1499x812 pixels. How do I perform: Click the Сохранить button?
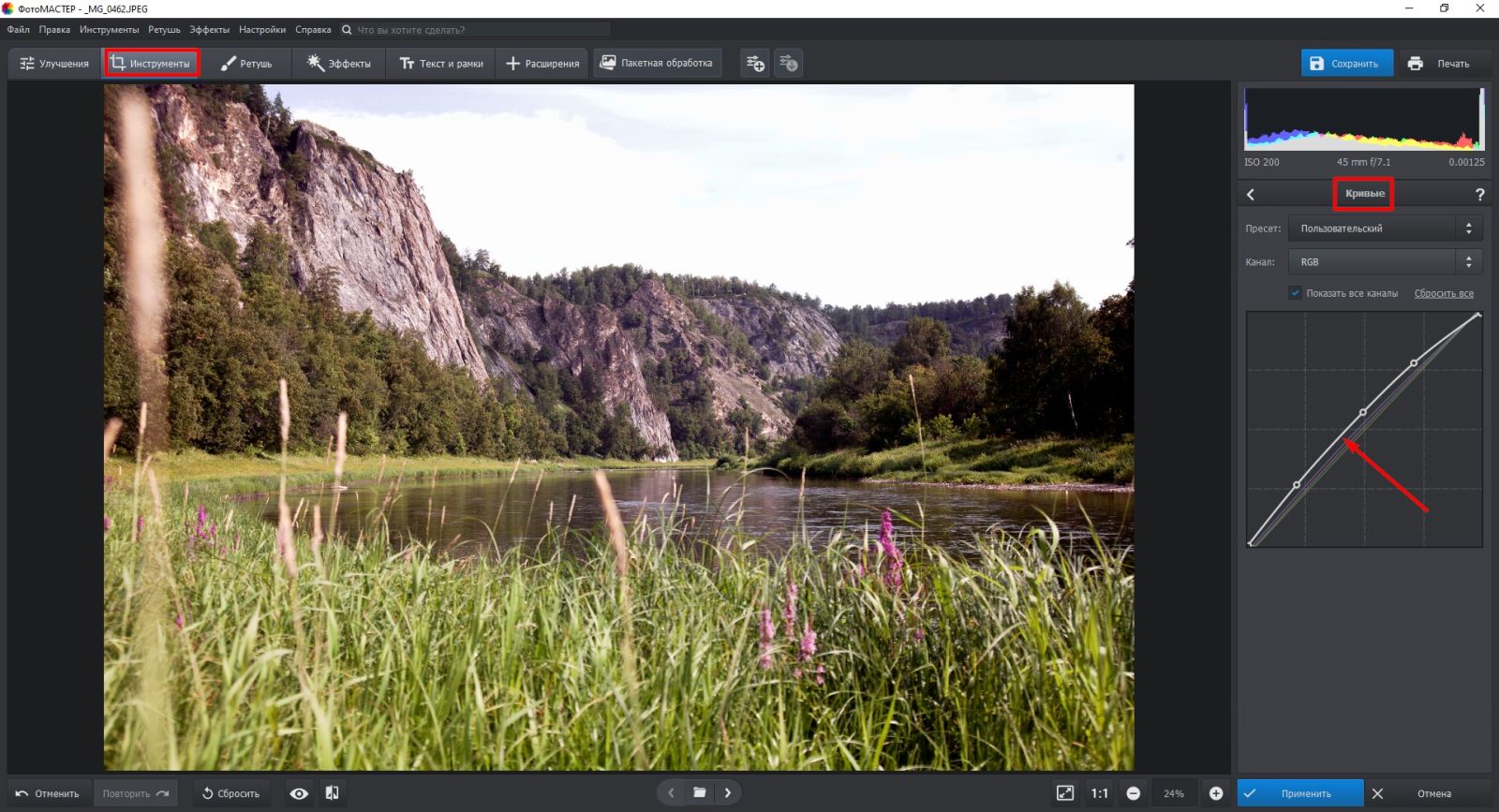click(1345, 64)
